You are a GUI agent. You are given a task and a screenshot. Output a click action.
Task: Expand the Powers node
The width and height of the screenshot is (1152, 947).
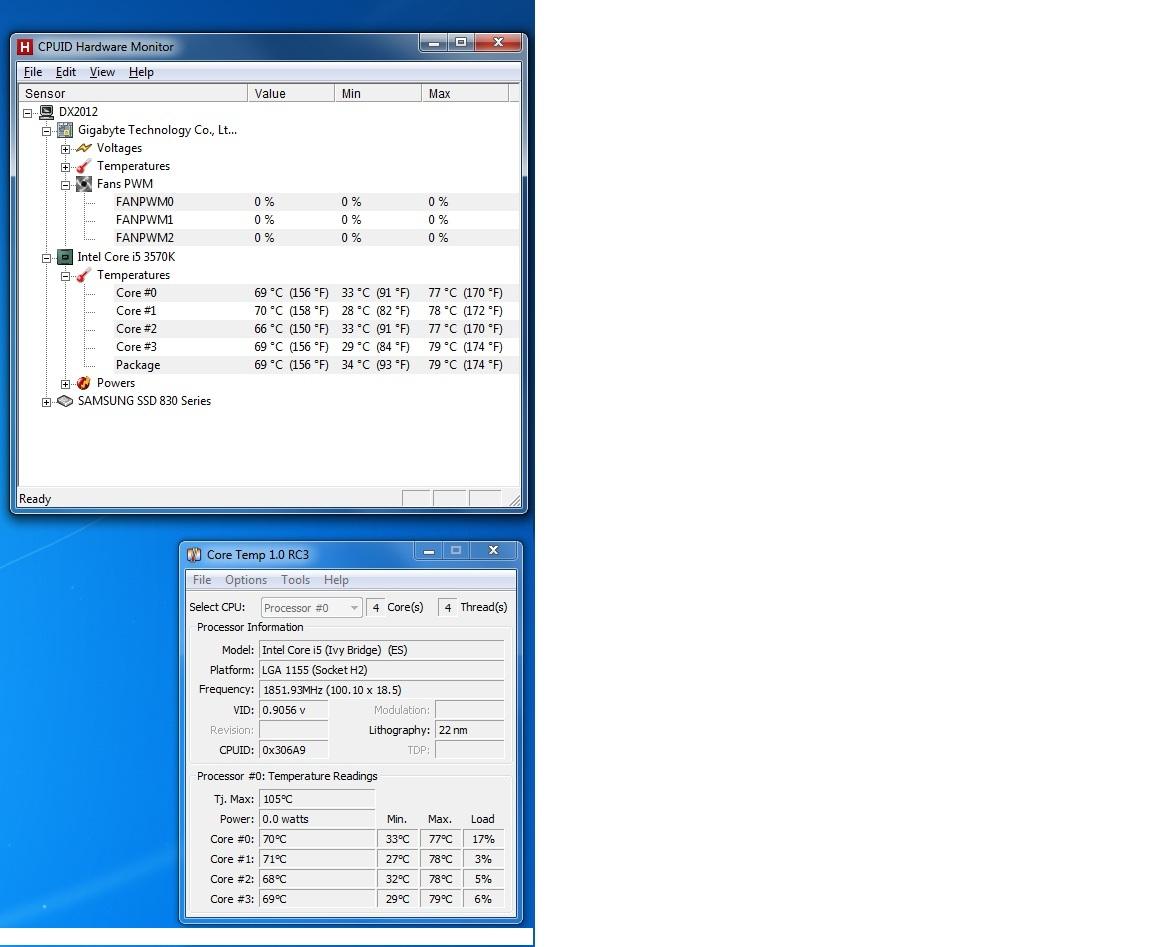click(x=65, y=384)
